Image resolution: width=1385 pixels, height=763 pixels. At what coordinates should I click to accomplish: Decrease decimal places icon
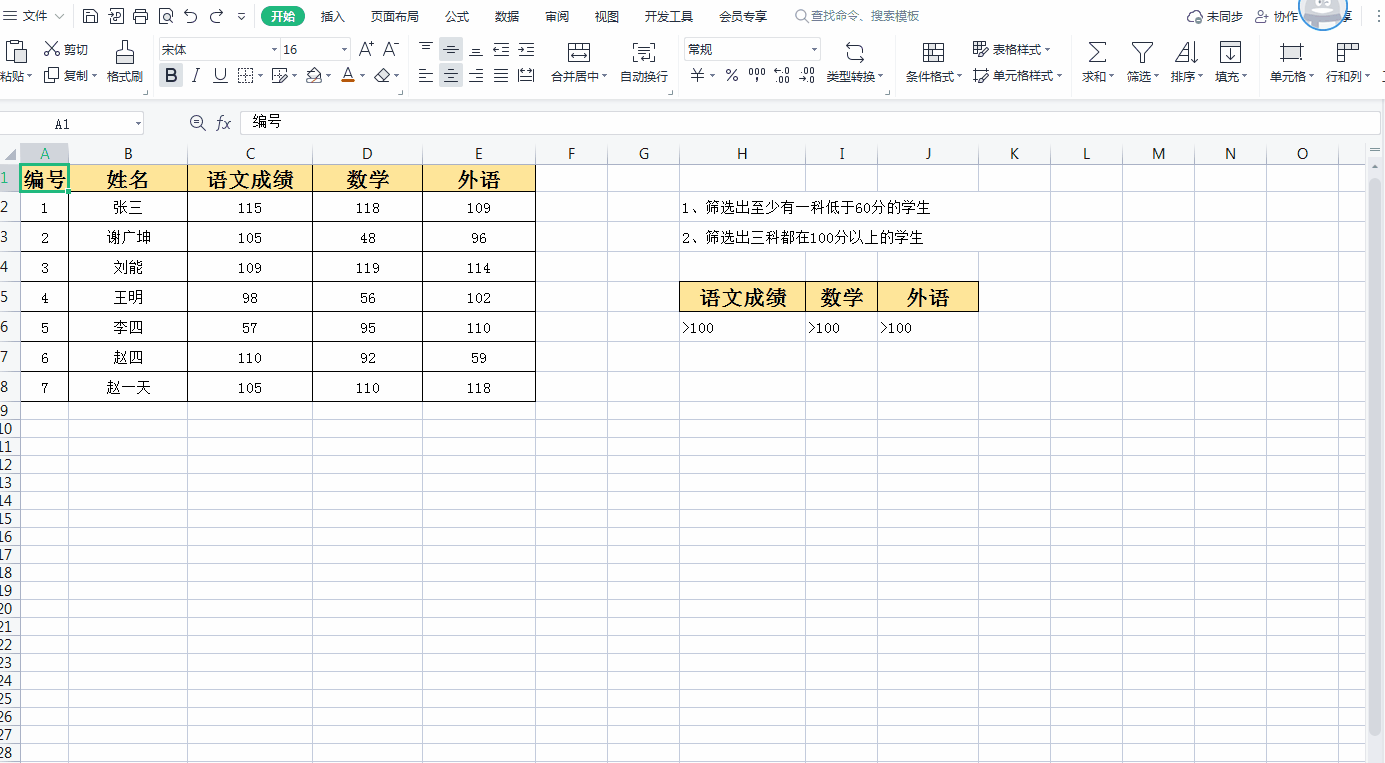(x=806, y=75)
